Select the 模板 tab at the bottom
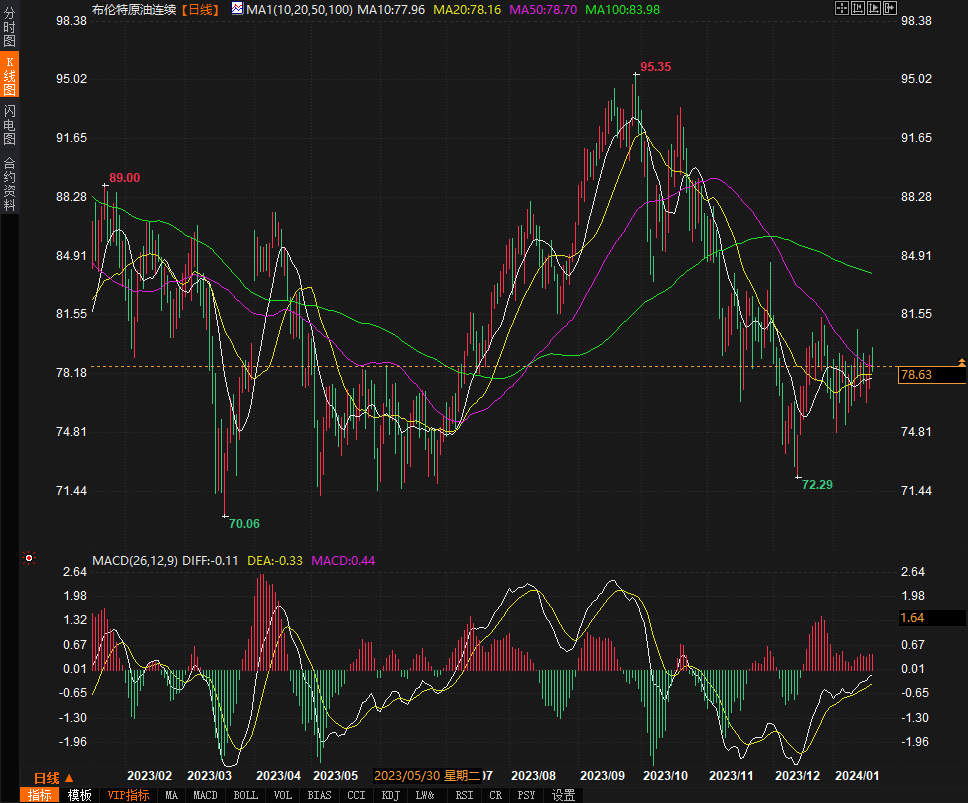This screenshot has height=803, width=968. click(79, 795)
